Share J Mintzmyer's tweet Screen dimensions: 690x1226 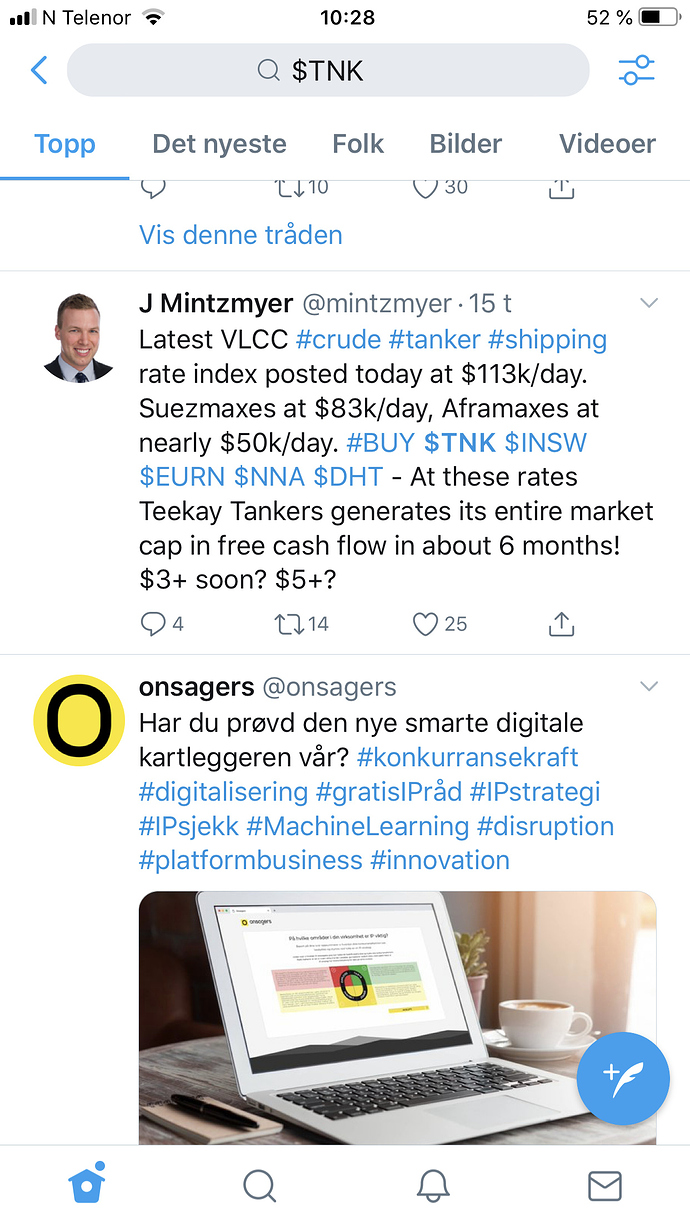pyautogui.click(x=562, y=624)
